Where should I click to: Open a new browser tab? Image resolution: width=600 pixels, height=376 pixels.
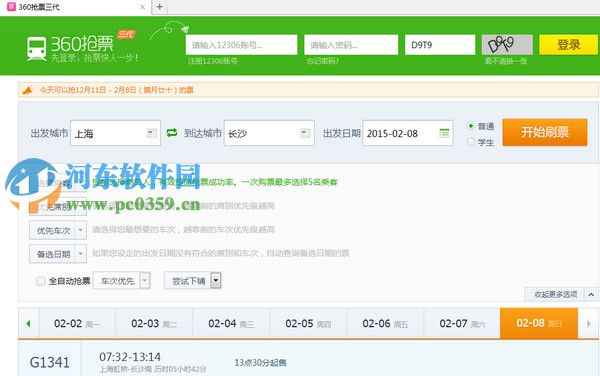click(160, 7)
